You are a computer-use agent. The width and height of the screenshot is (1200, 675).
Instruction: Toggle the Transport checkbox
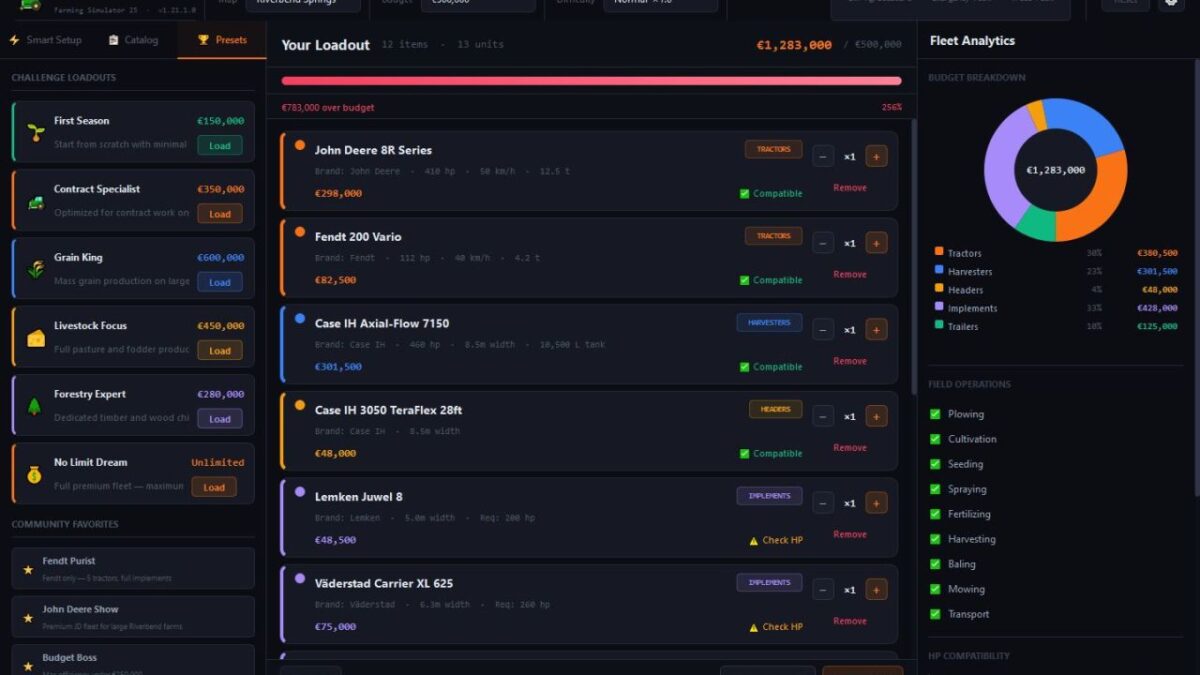(935, 614)
